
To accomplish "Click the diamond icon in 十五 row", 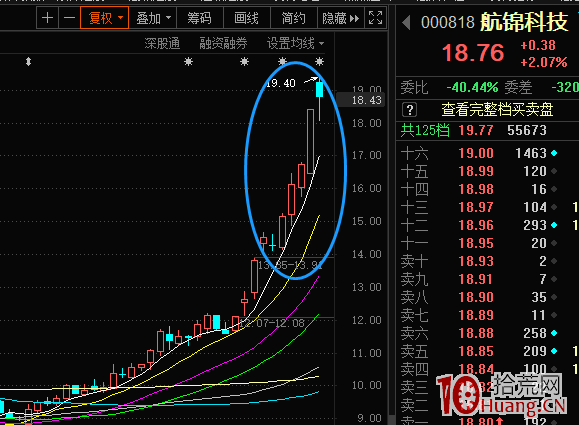I will click(x=554, y=171).
